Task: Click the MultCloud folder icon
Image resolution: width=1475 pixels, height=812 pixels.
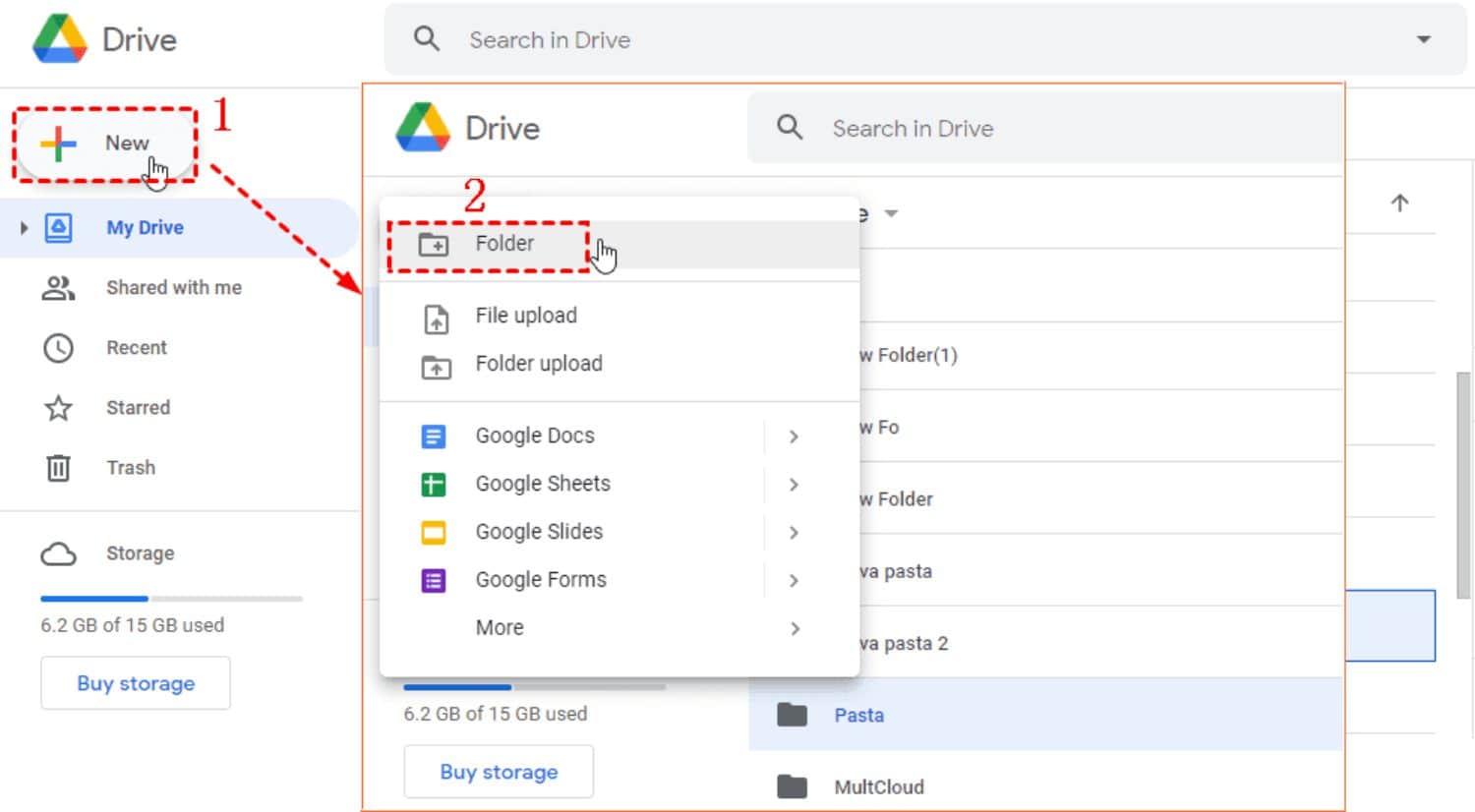Action: [x=792, y=786]
